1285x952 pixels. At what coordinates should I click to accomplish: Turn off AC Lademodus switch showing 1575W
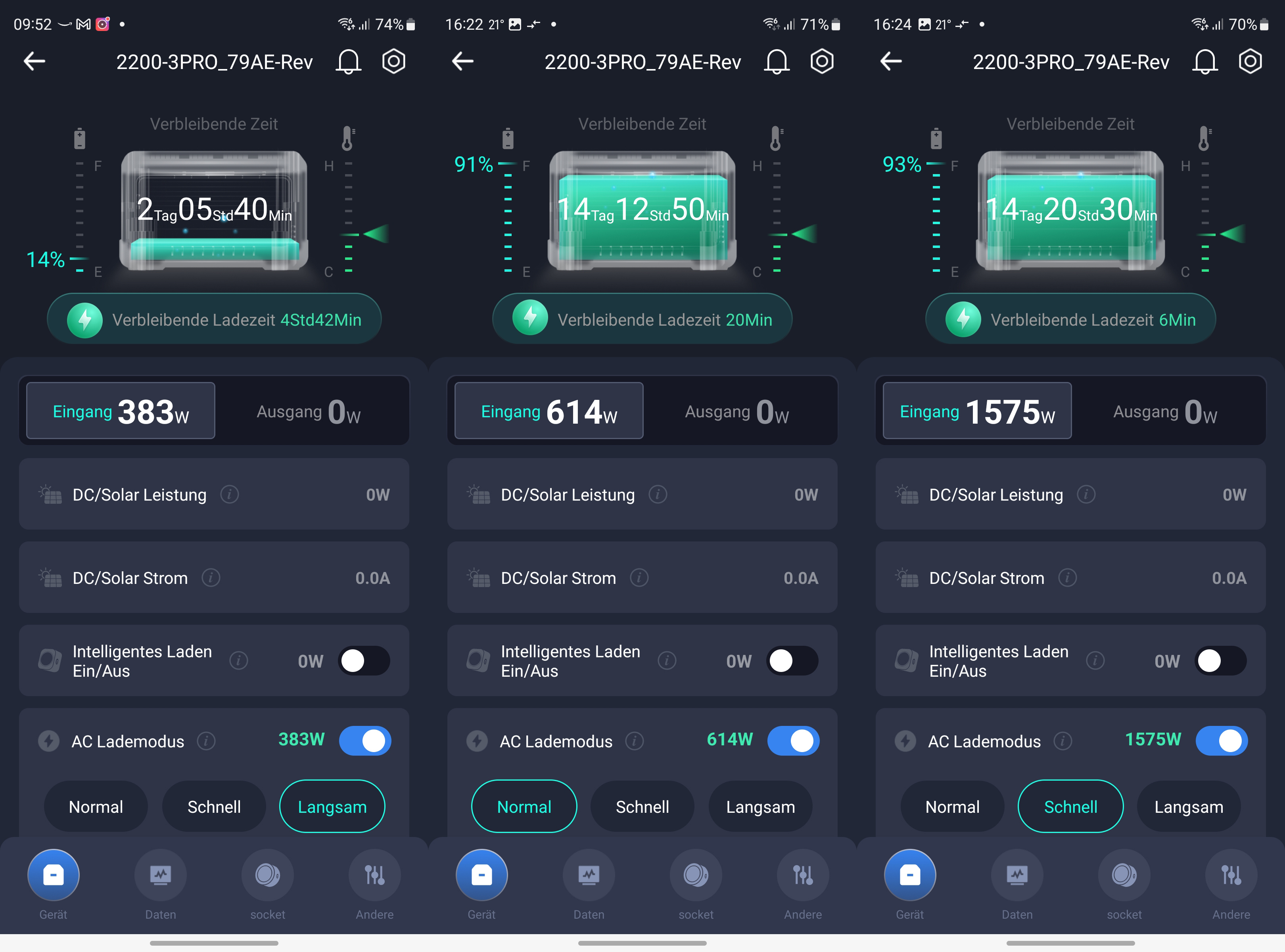(1221, 741)
